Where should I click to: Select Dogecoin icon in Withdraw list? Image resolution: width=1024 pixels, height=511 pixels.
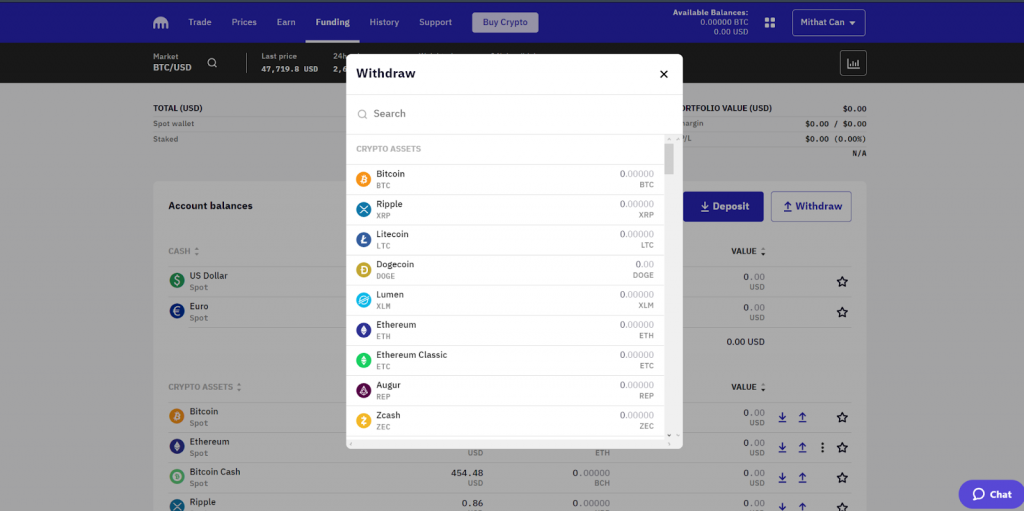363,269
